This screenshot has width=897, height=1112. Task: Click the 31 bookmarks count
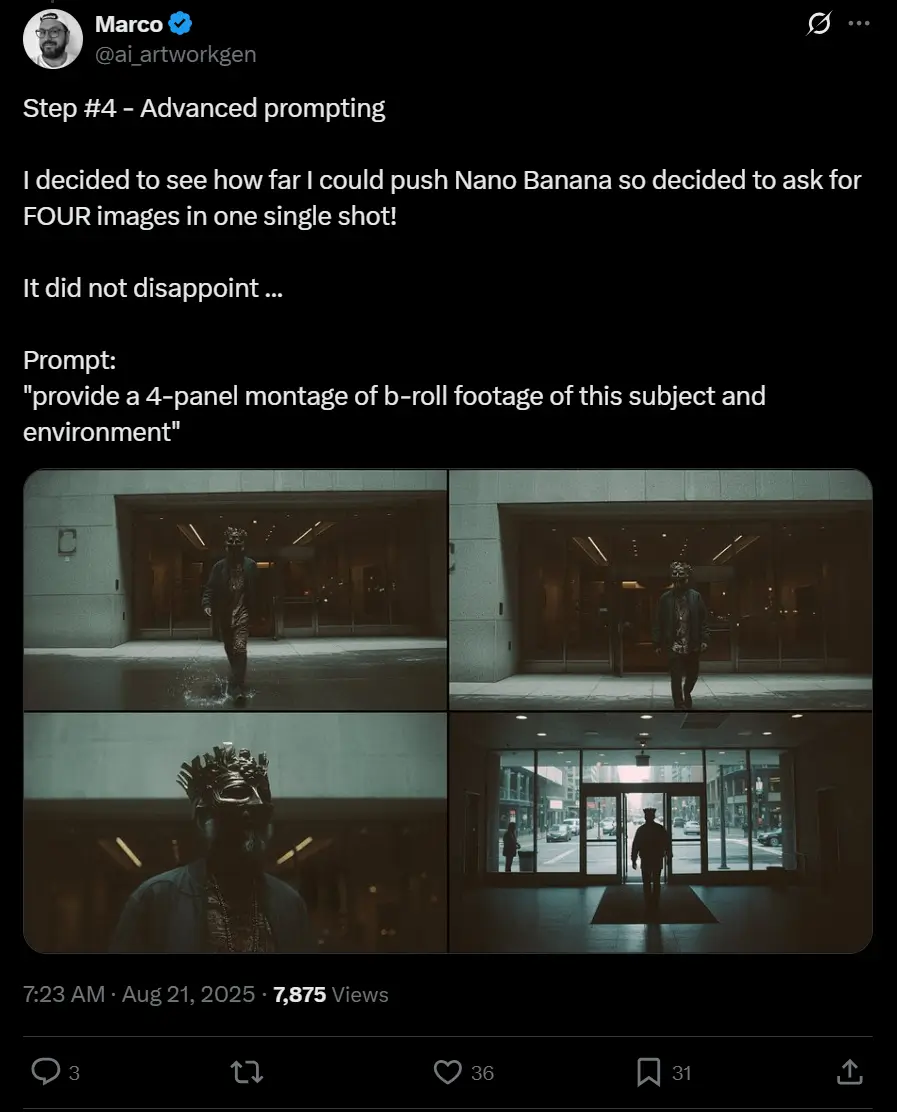pyautogui.click(x=681, y=1073)
